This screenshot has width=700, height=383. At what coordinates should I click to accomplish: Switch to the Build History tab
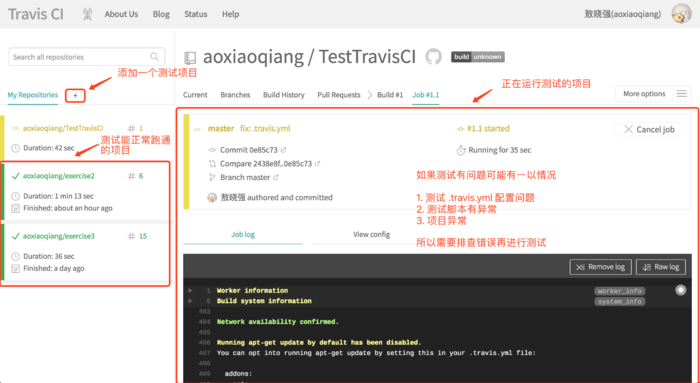tap(283, 95)
